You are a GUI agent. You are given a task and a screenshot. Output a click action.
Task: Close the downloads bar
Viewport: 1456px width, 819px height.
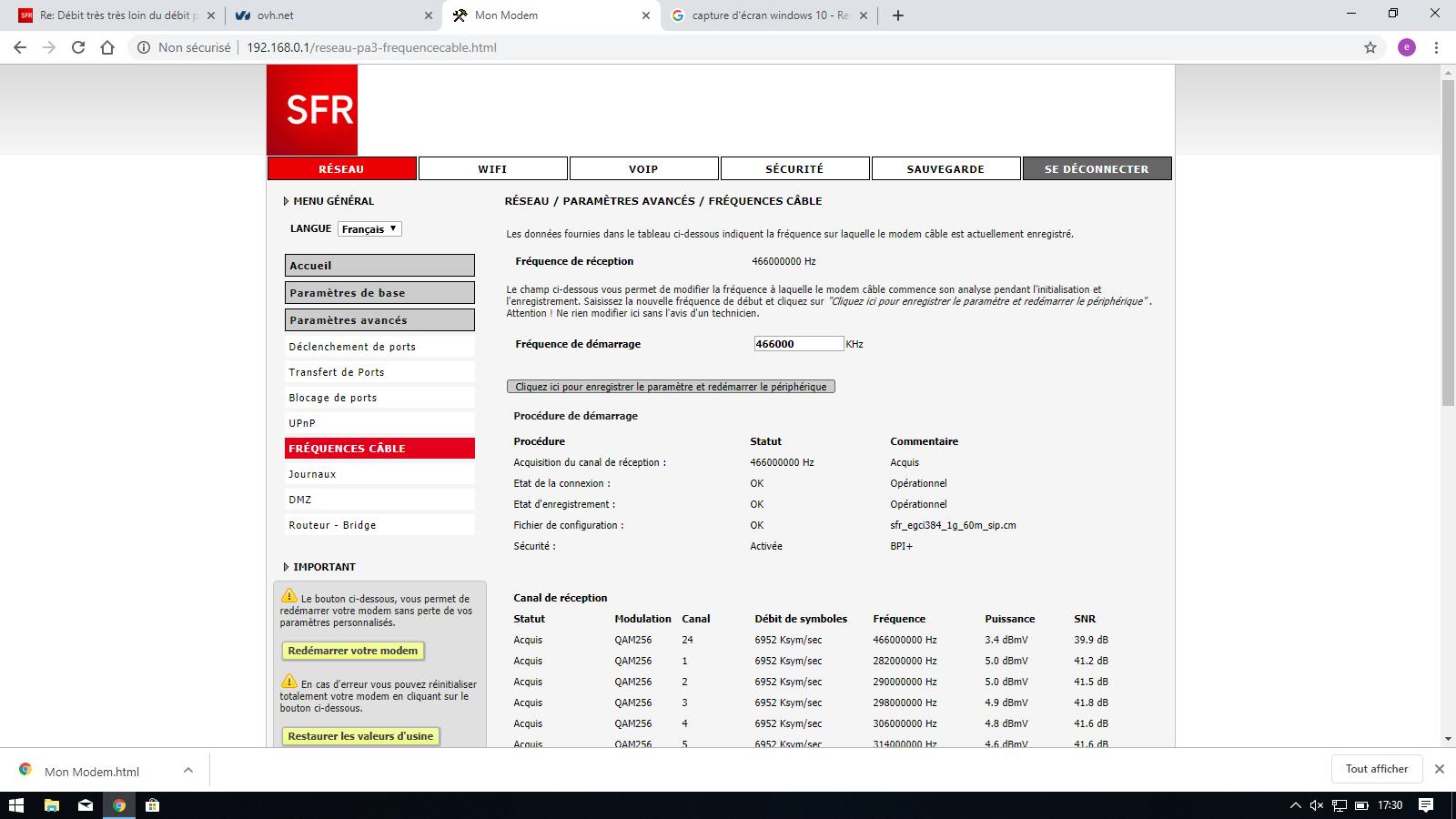[1439, 769]
